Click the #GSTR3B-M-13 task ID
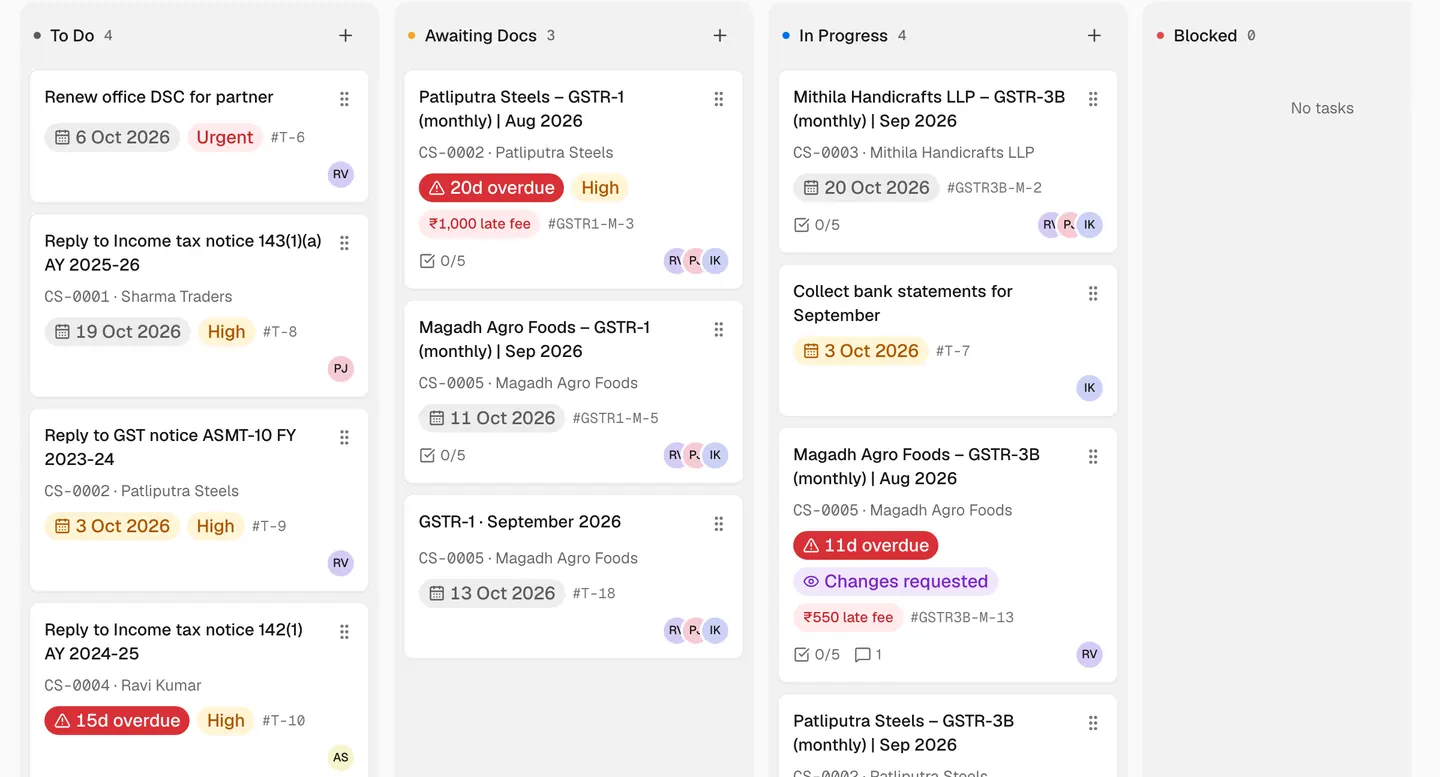 pos(962,618)
